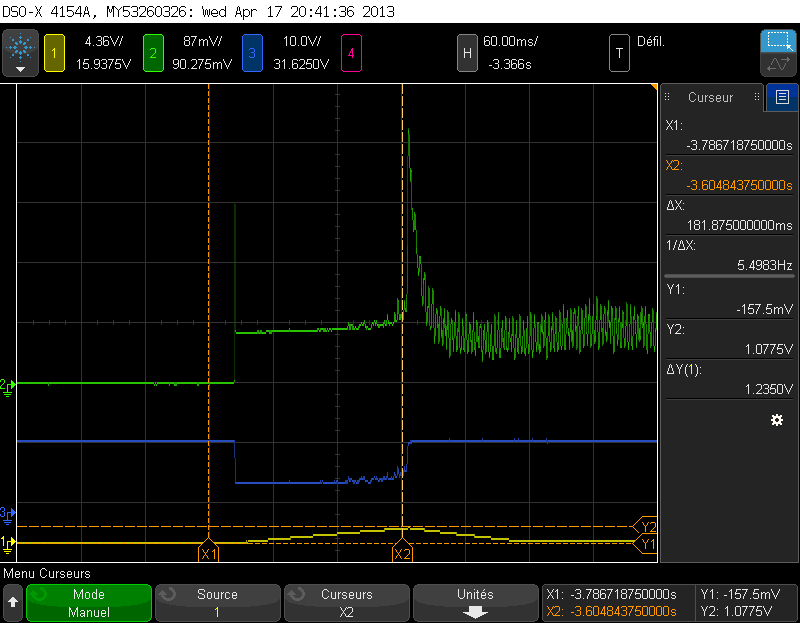This screenshot has height=623, width=800.
Task: Click left grip of Curseur panel
Action: (x=667, y=97)
